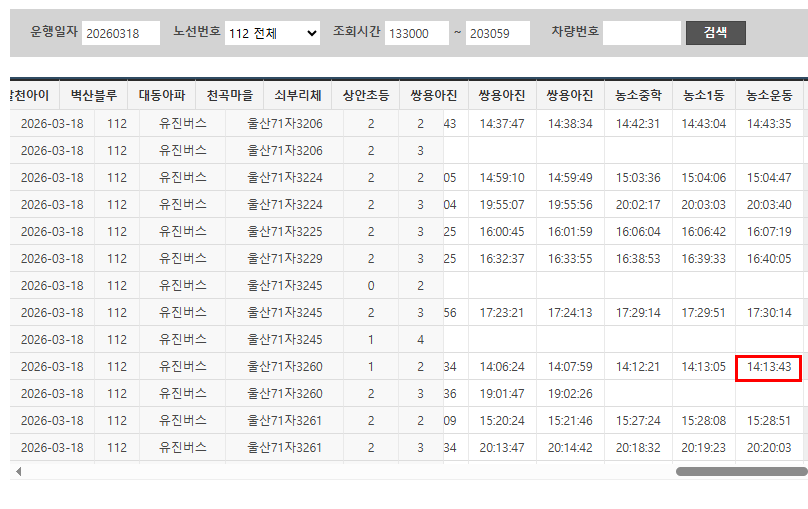Click the 농소운동 column header
The image size is (808, 509).
tap(769, 96)
